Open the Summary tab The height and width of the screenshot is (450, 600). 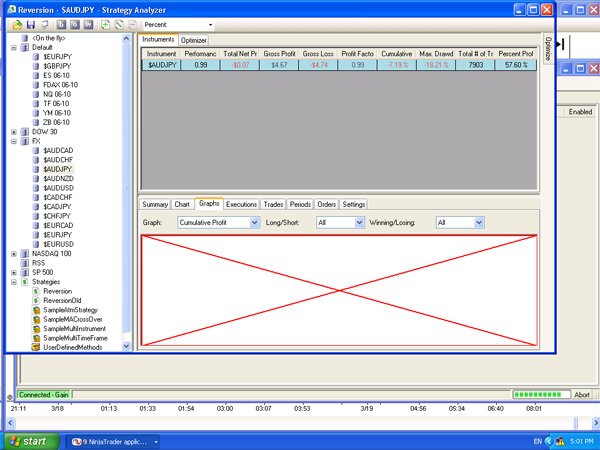155,204
